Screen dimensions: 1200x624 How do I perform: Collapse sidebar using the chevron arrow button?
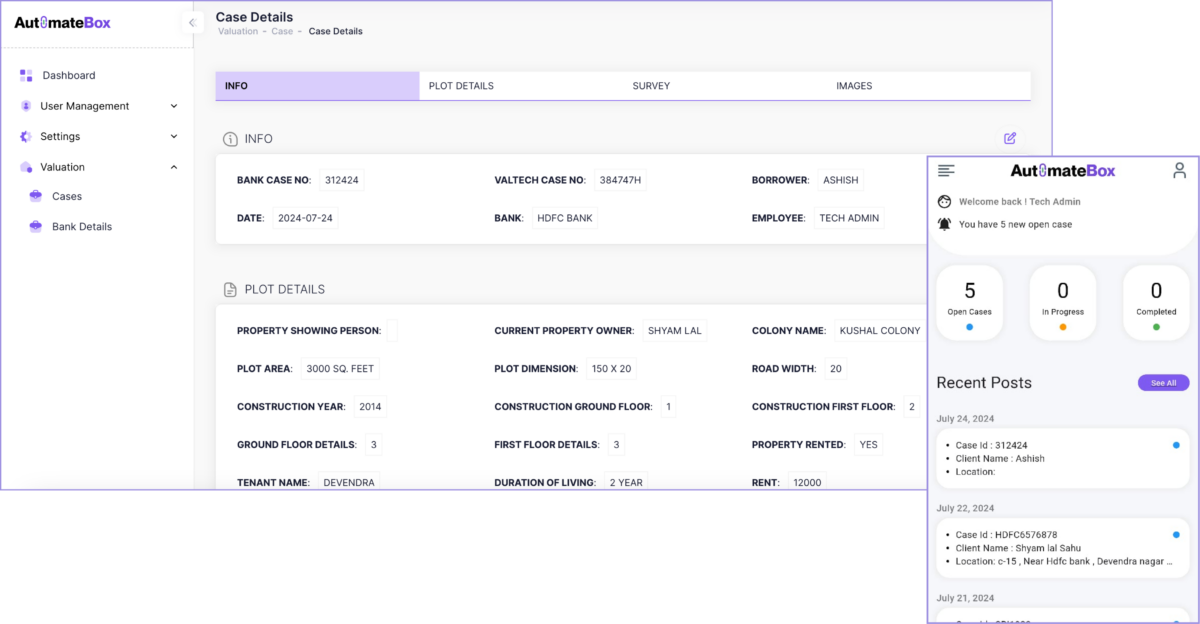coord(192,22)
